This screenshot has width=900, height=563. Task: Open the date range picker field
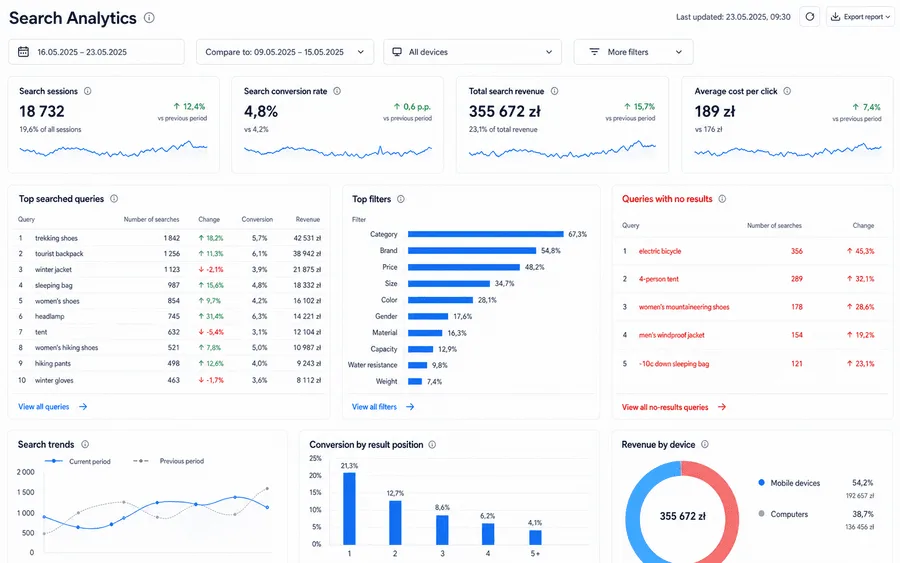96,52
